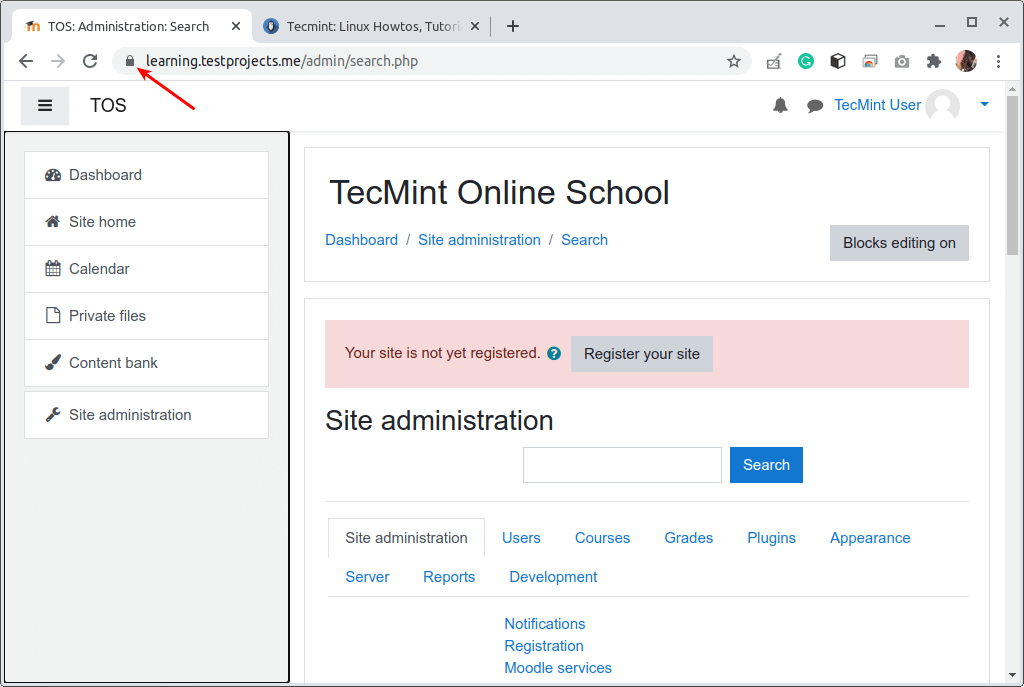1024x687 pixels.
Task: Click the TOS site name in header
Action: click(108, 105)
